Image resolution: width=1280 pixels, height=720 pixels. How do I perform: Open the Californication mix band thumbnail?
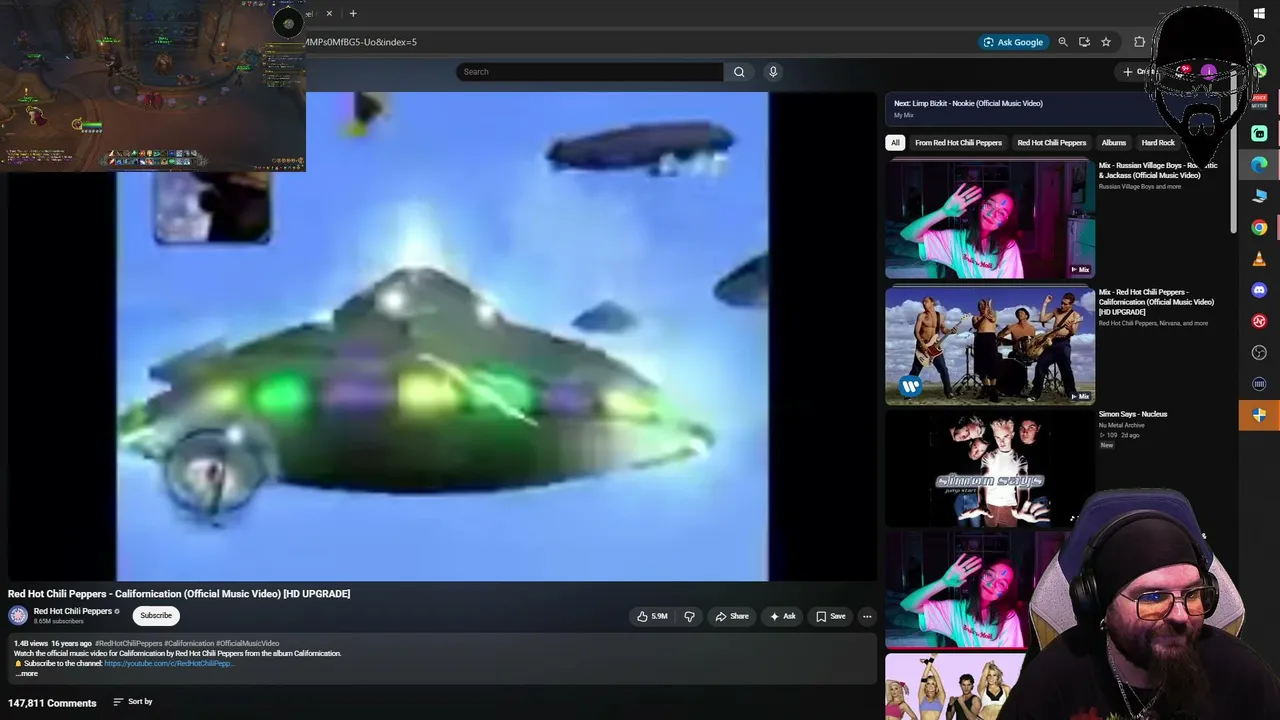coord(990,346)
